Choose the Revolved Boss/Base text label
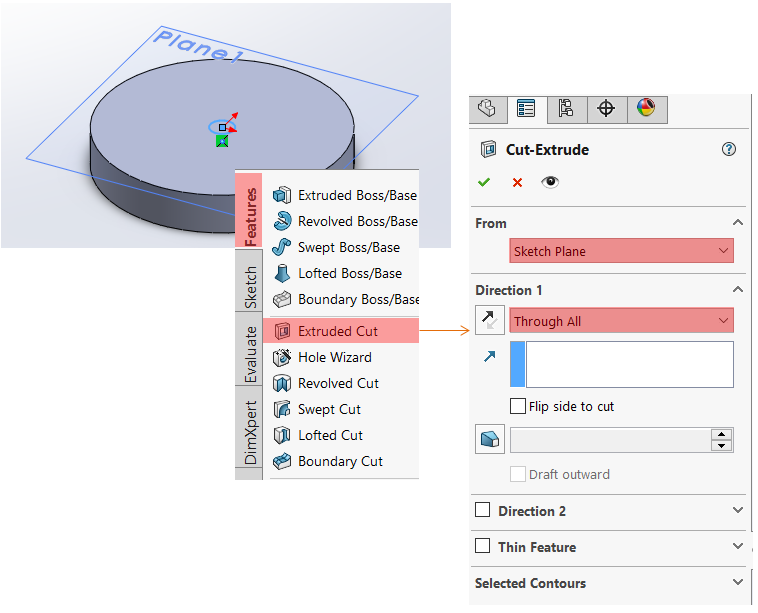Image resolution: width=758 pixels, height=613 pixels. pyautogui.click(x=358, y=221)
